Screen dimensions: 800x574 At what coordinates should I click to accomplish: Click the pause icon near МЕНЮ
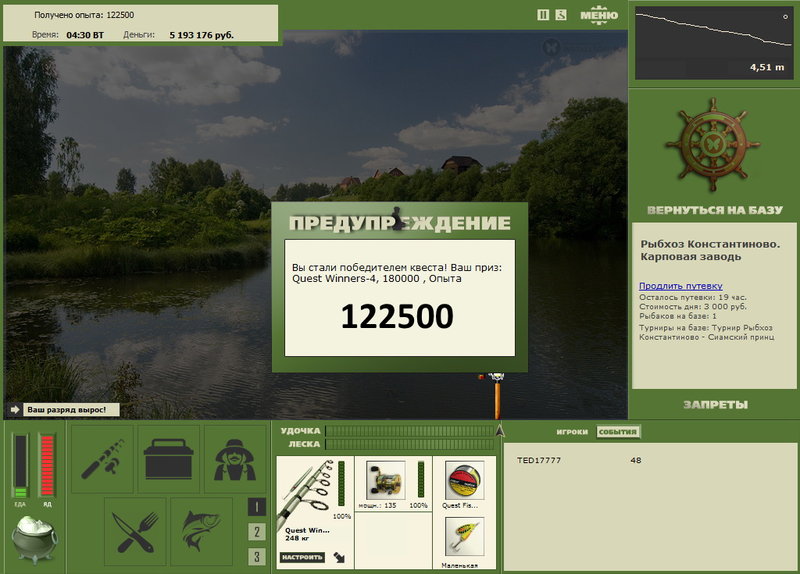543,15
